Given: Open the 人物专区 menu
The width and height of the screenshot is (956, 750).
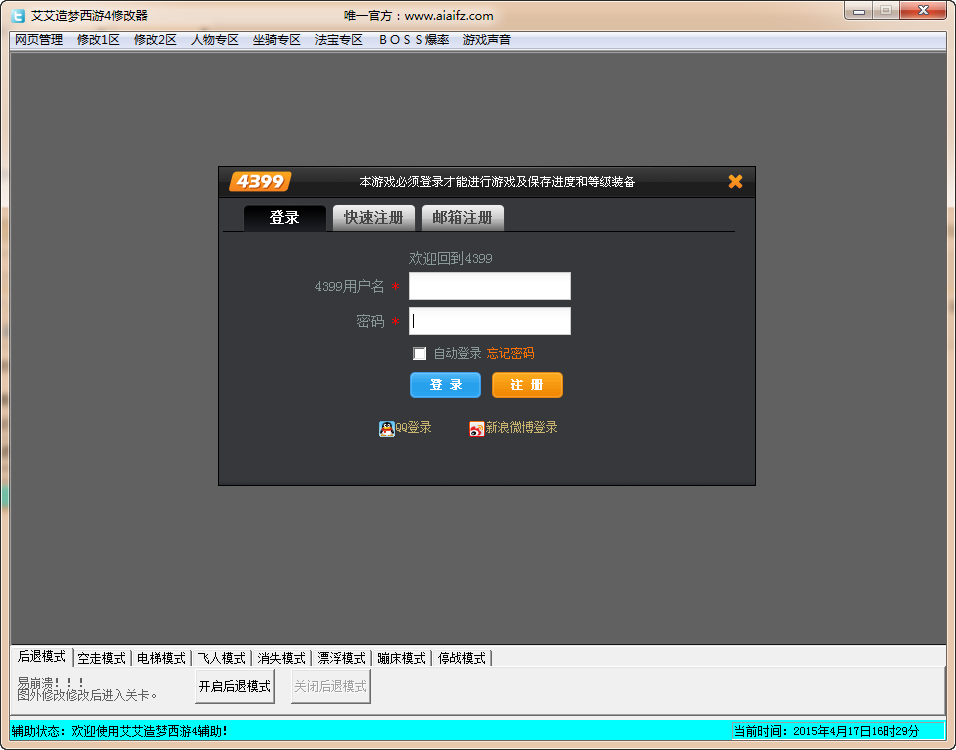Looking at the screenshot, I should pyautogui.click(x=213, y=40).
